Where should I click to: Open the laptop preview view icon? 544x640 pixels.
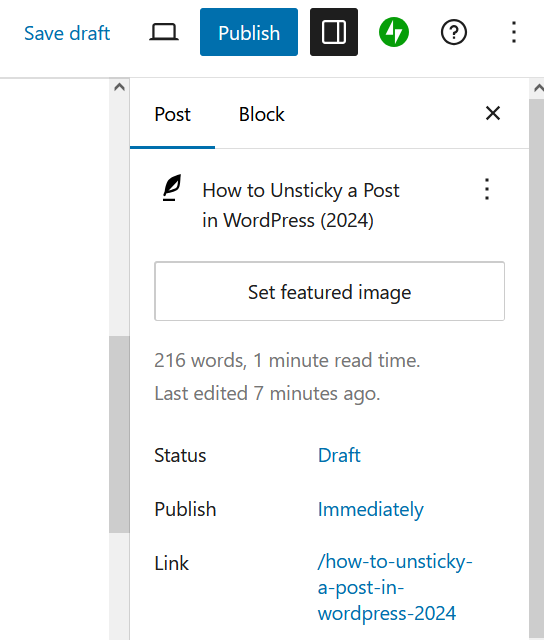[x=164, y=32]
